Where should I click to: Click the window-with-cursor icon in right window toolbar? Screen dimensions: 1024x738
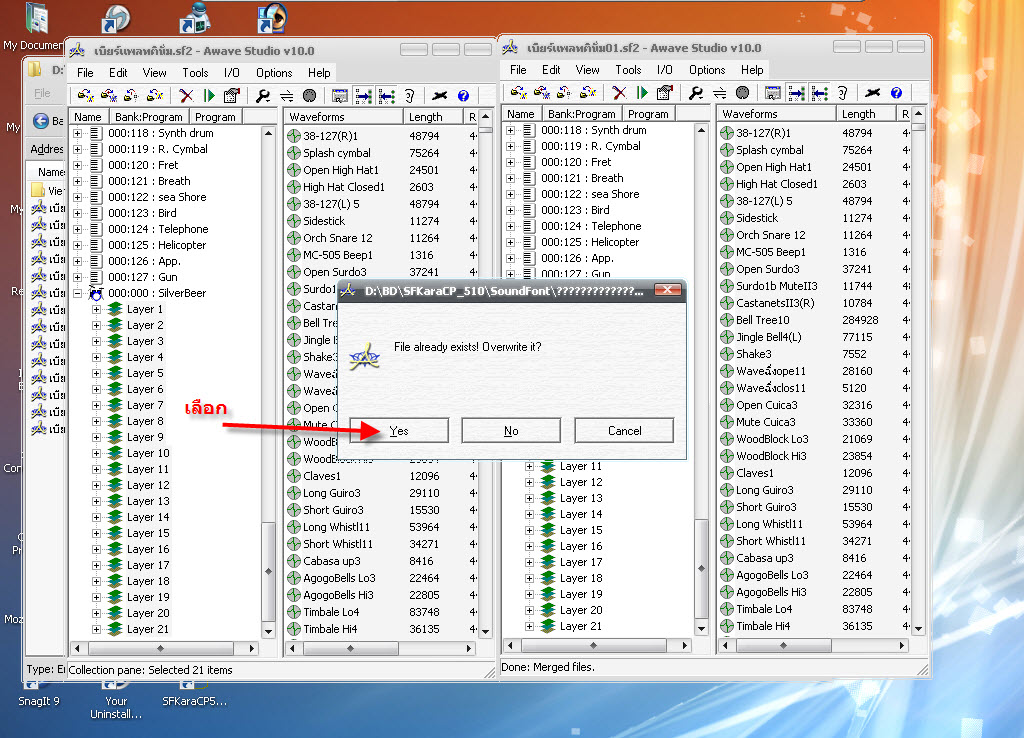click(773, 93)
